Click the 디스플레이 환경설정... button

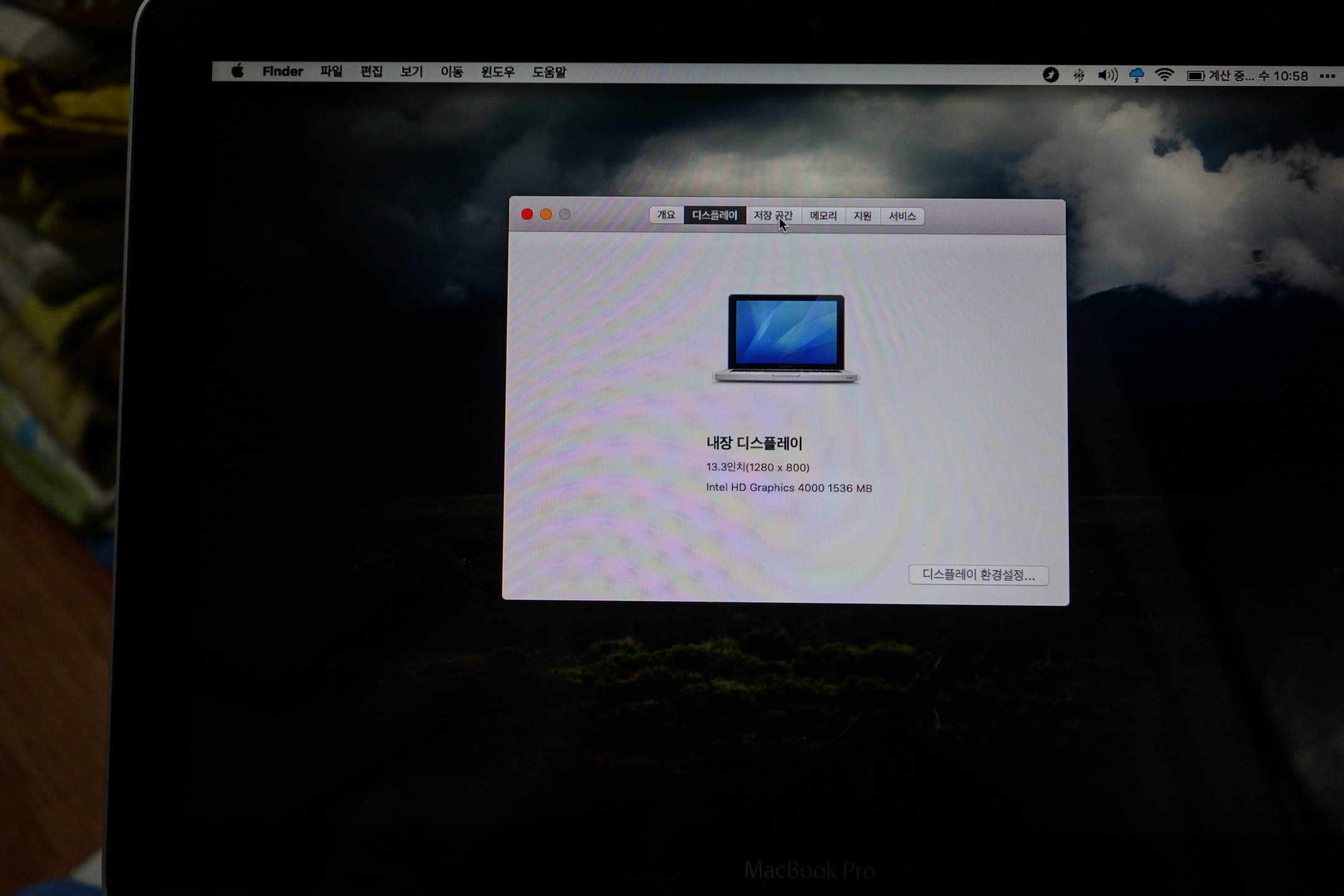[978, 575]
